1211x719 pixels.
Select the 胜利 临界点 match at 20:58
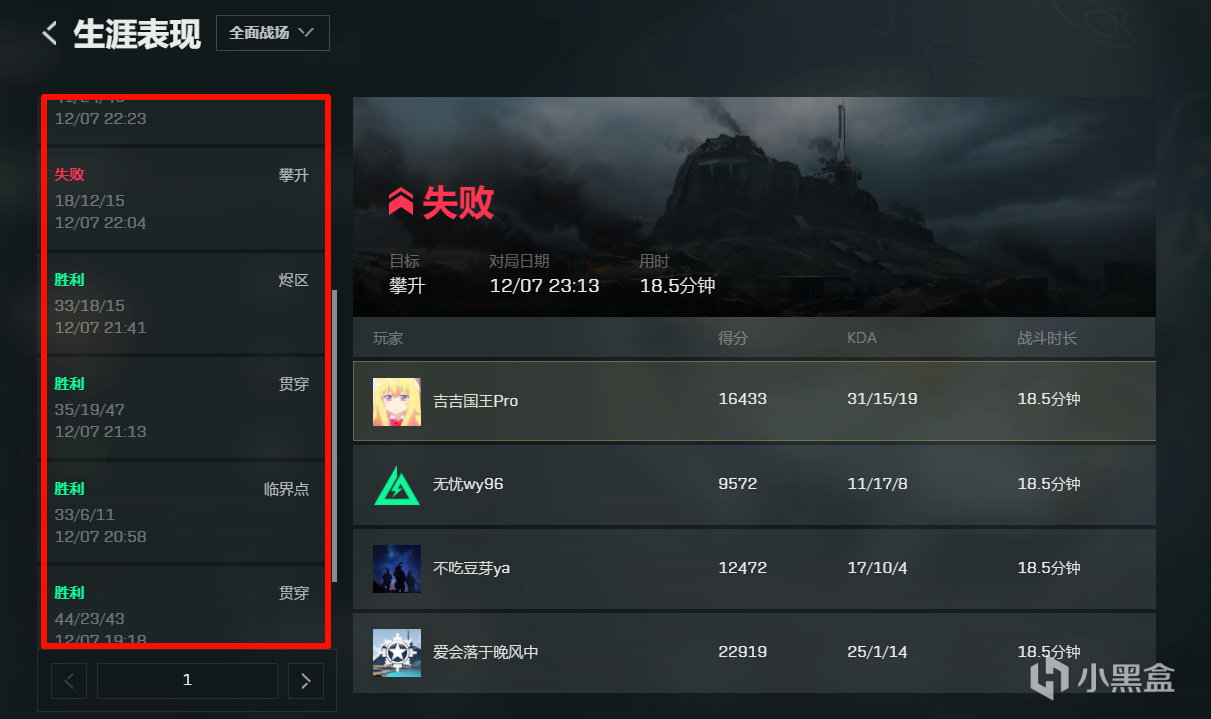[x=185, y=512]
